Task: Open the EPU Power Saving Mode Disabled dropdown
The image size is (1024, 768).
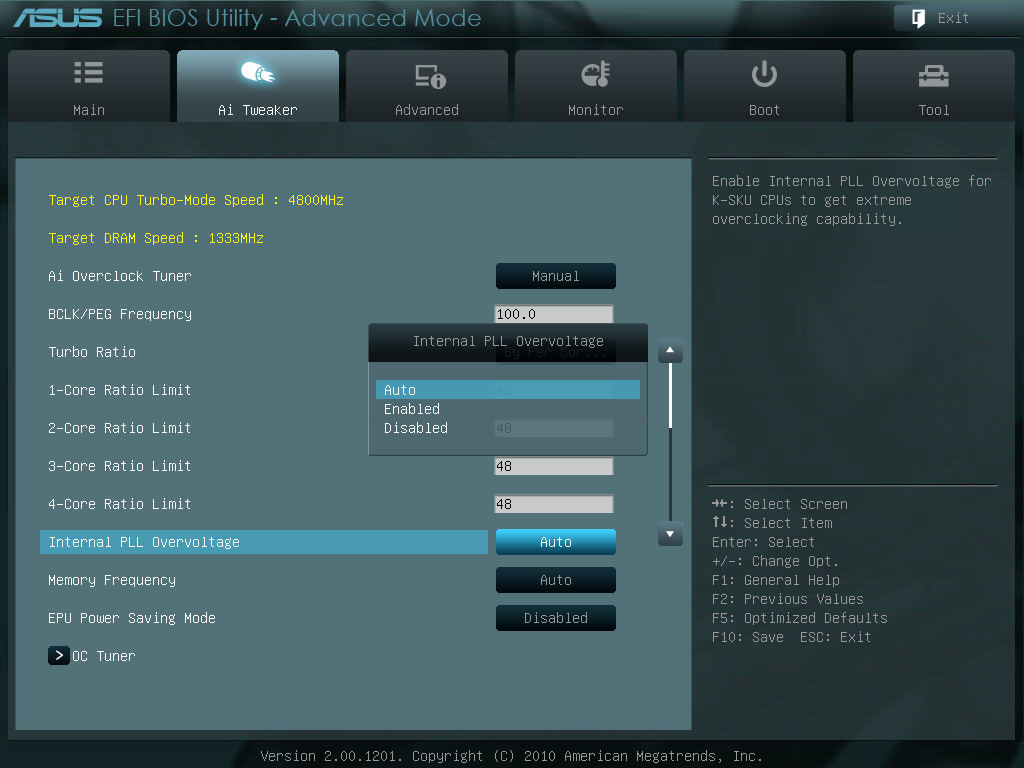Action: click(556, 618)
